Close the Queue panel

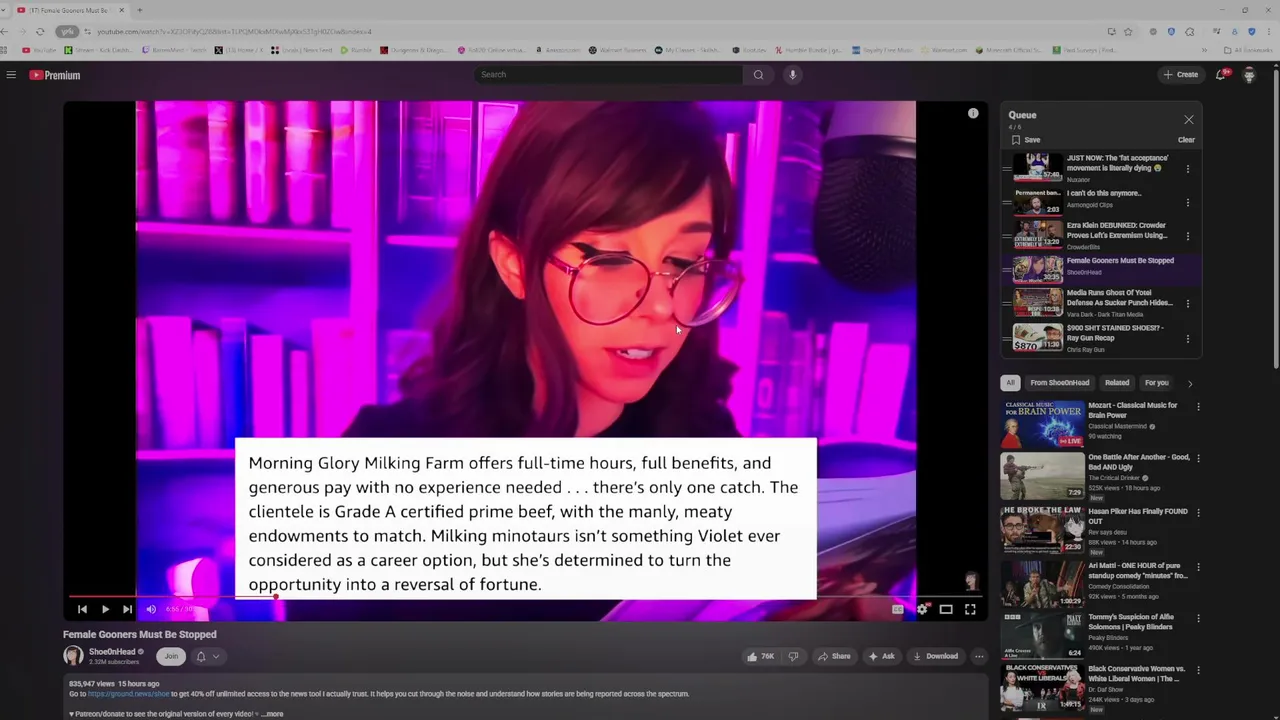1188,120
